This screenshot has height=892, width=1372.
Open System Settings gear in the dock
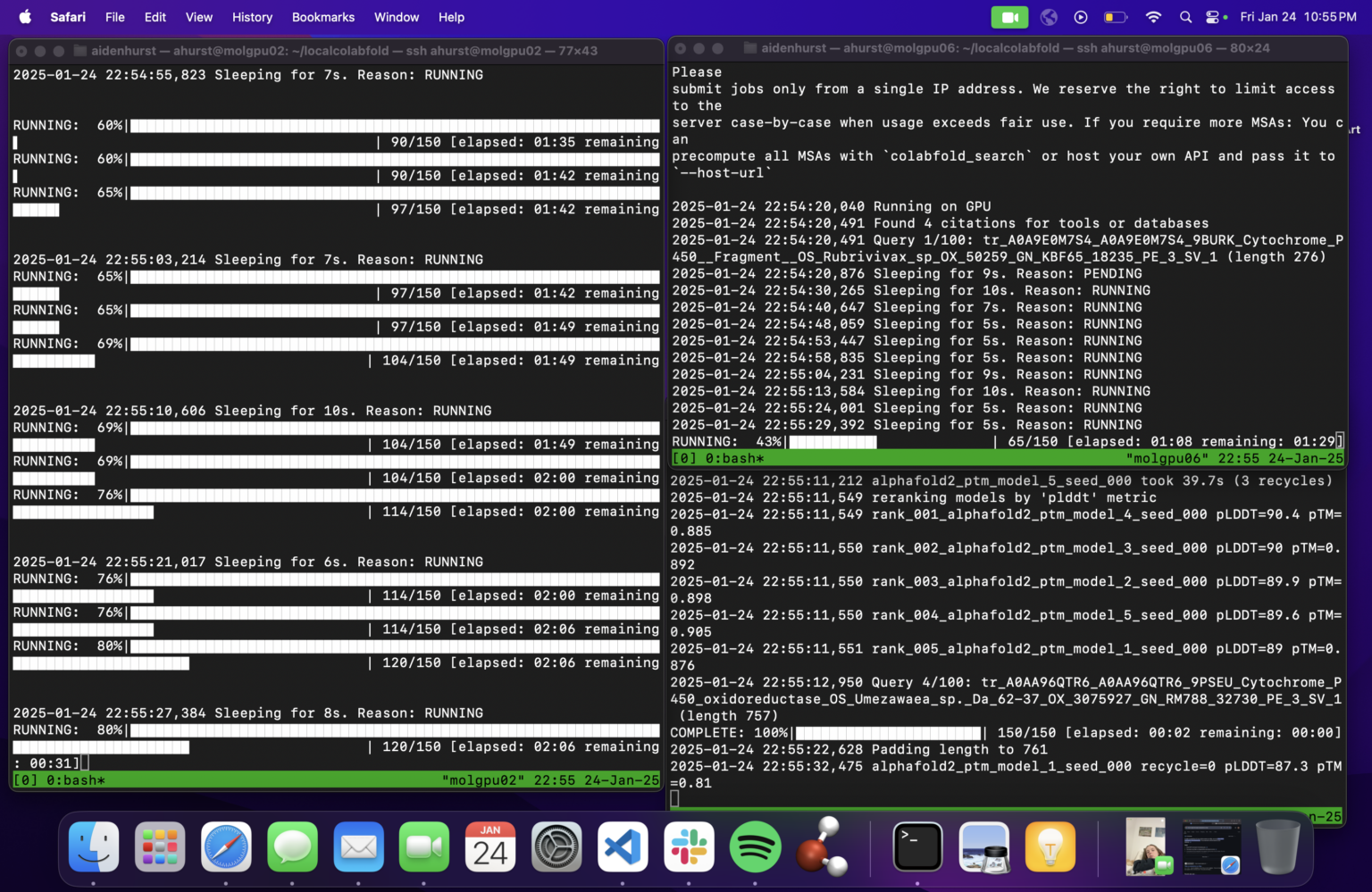click(x=556, y=847)
